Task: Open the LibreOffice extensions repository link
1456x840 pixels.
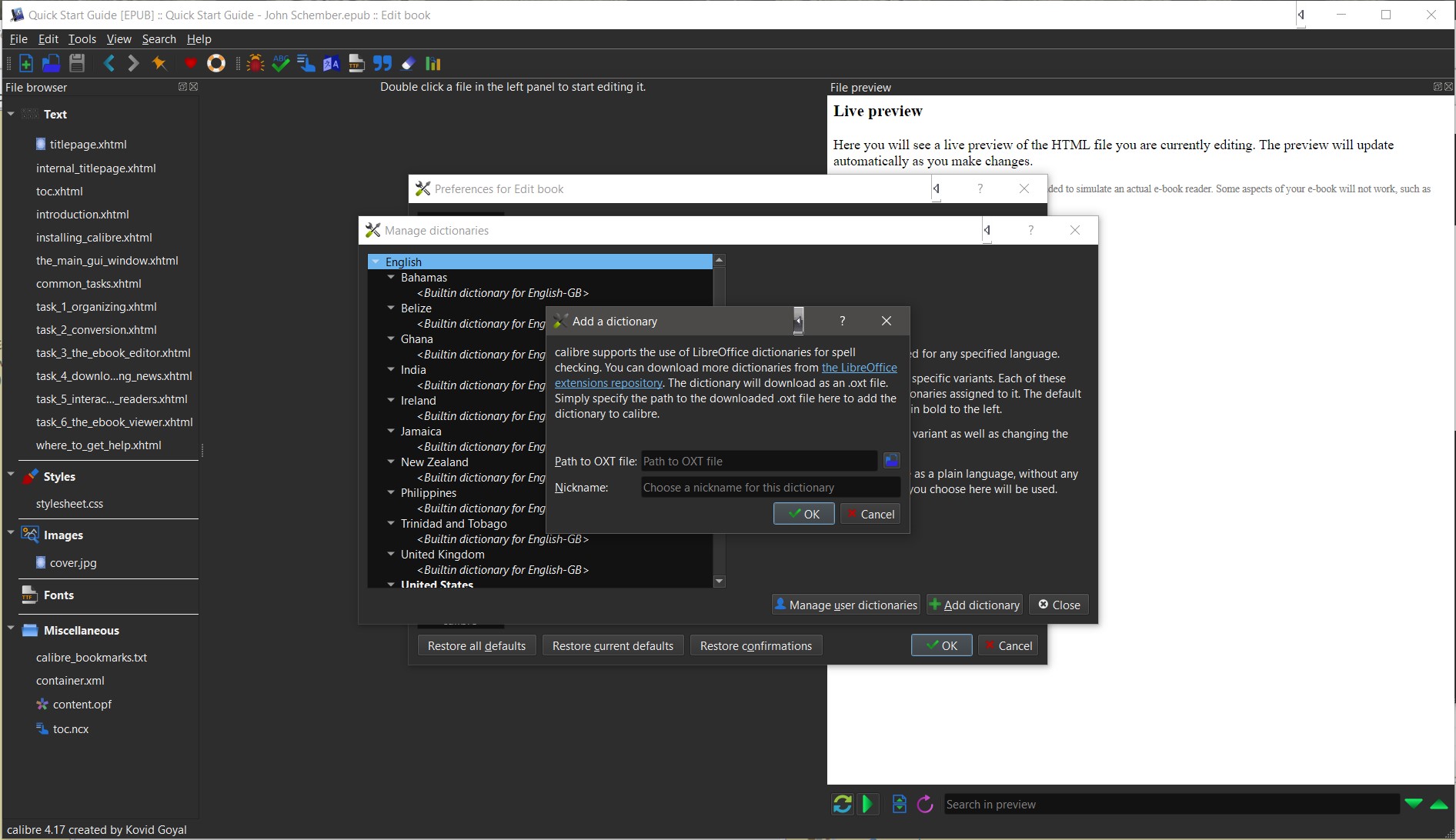Action: (x=726, y=375)
